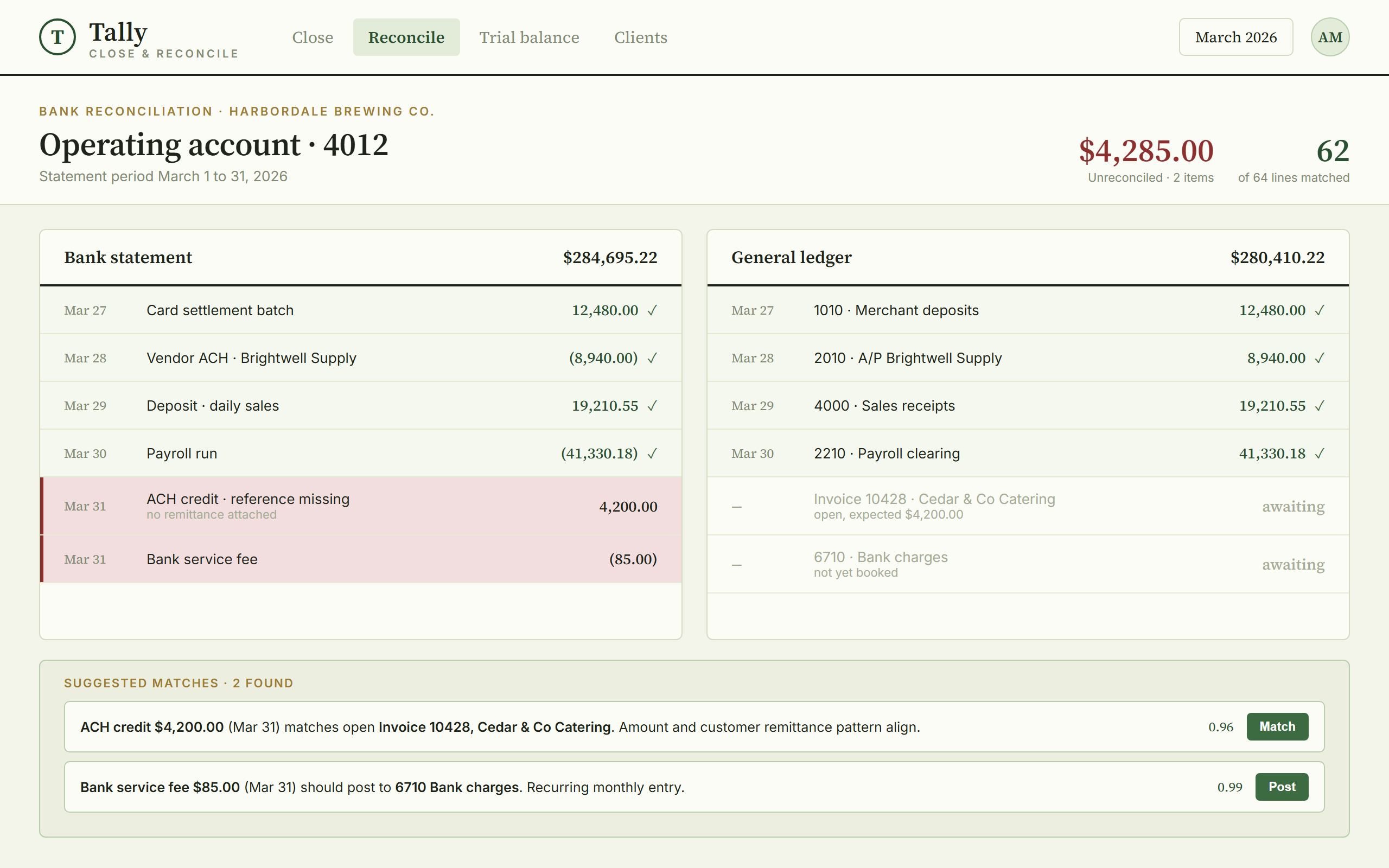Match ACH credit to Invoice 10428
This screenshot has width=1389, height=868.
(1277, 727)
